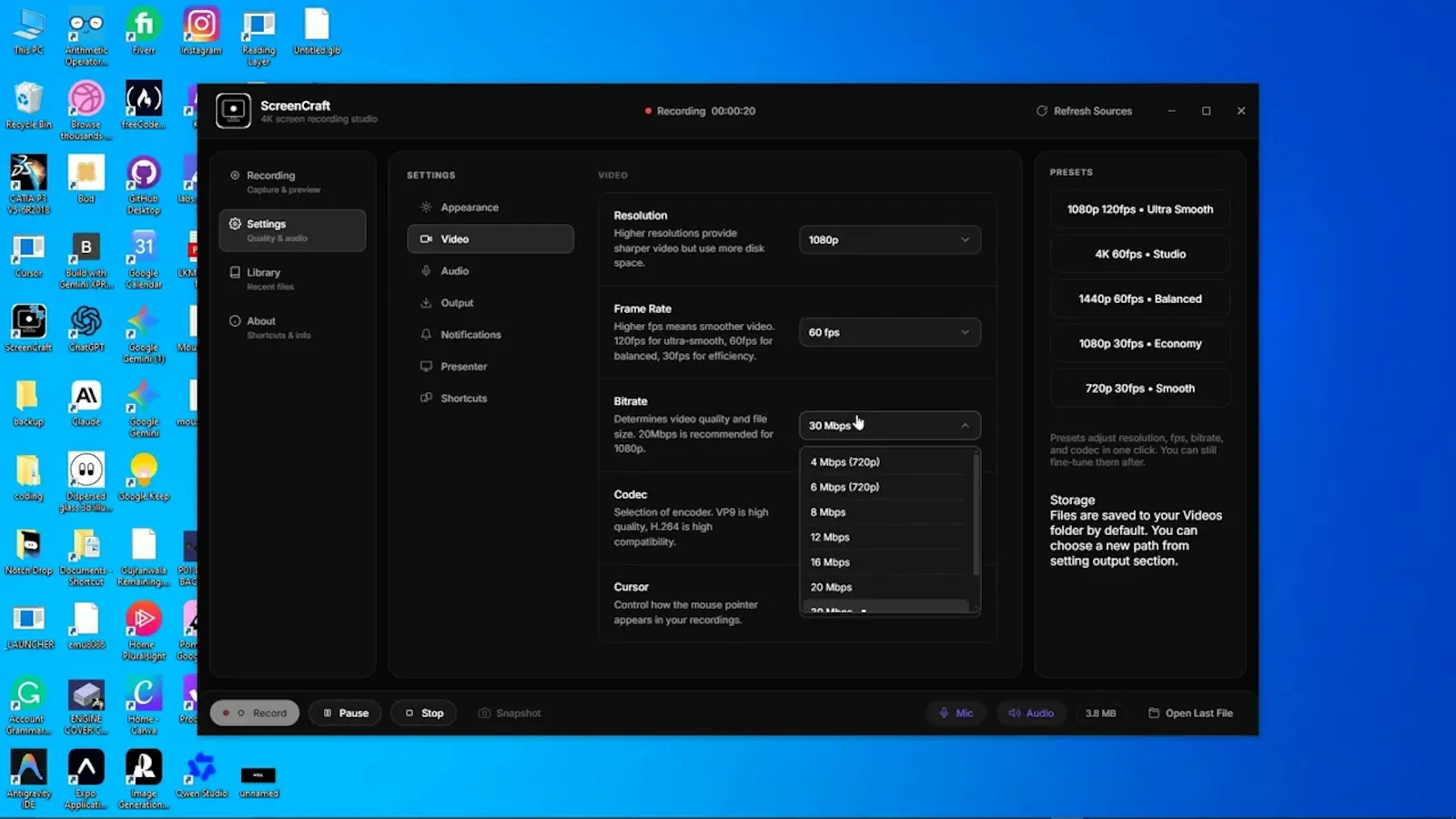Select the Video settings tab

(490, 239)
